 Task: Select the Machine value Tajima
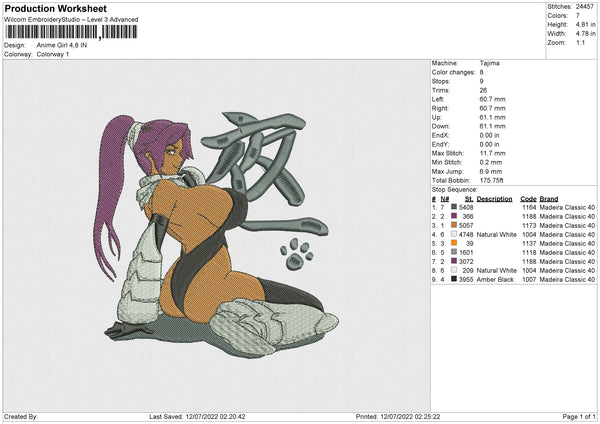coord(489,63)
